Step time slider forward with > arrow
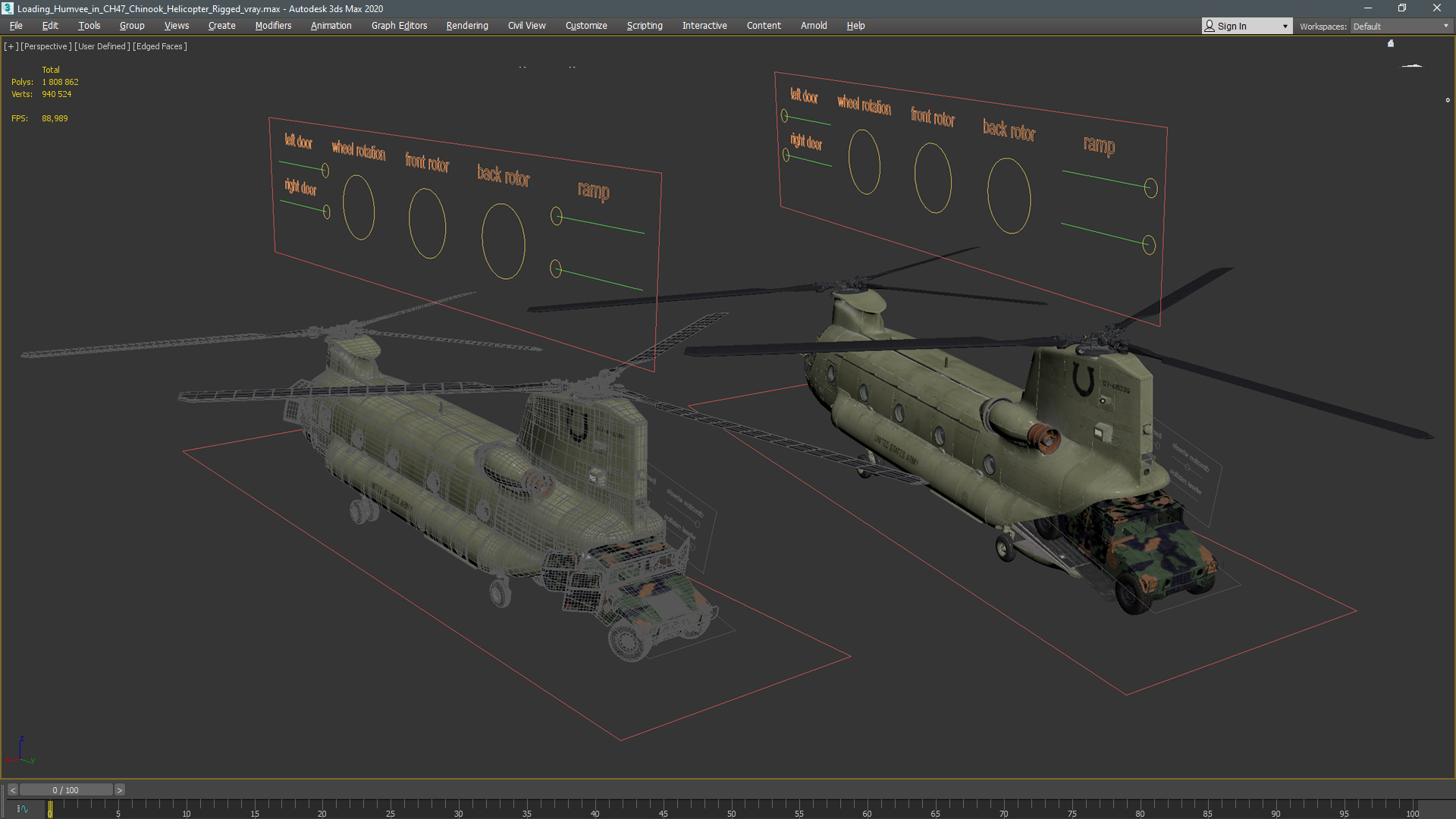Image resolution: width=1456 pixels, height=819 pixels. click(x=119, y=790)
